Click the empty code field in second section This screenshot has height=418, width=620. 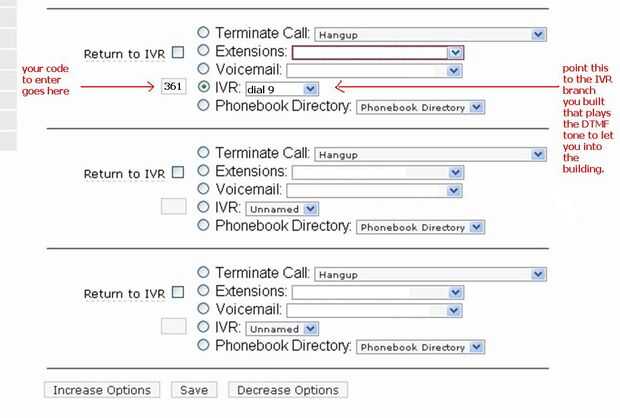pyautogui.click(x=174, y=207)
